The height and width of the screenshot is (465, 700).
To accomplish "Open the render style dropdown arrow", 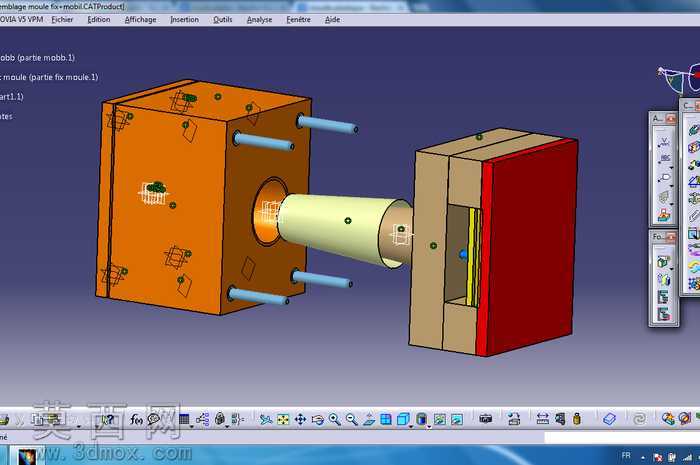I will (x=429, y=426).
